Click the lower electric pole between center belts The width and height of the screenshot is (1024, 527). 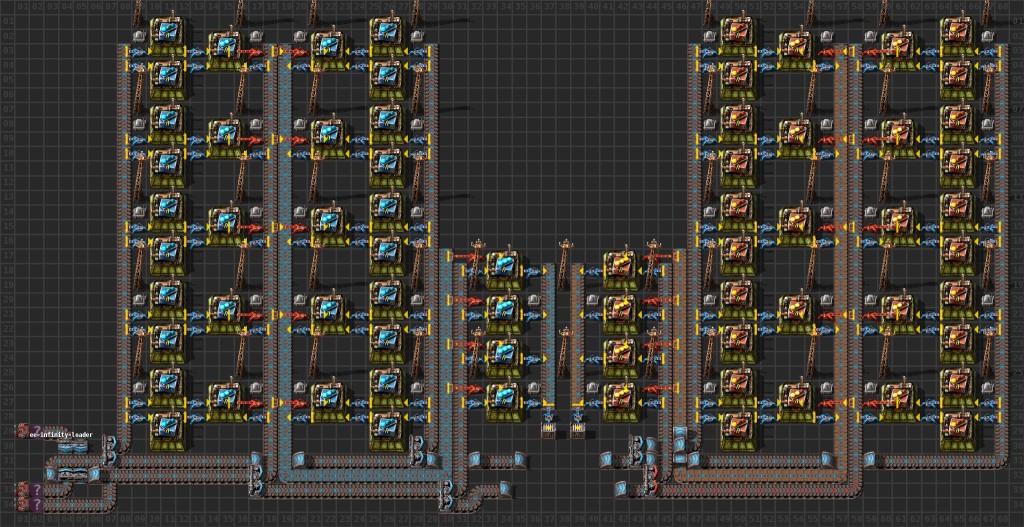[x=563, y=353]
